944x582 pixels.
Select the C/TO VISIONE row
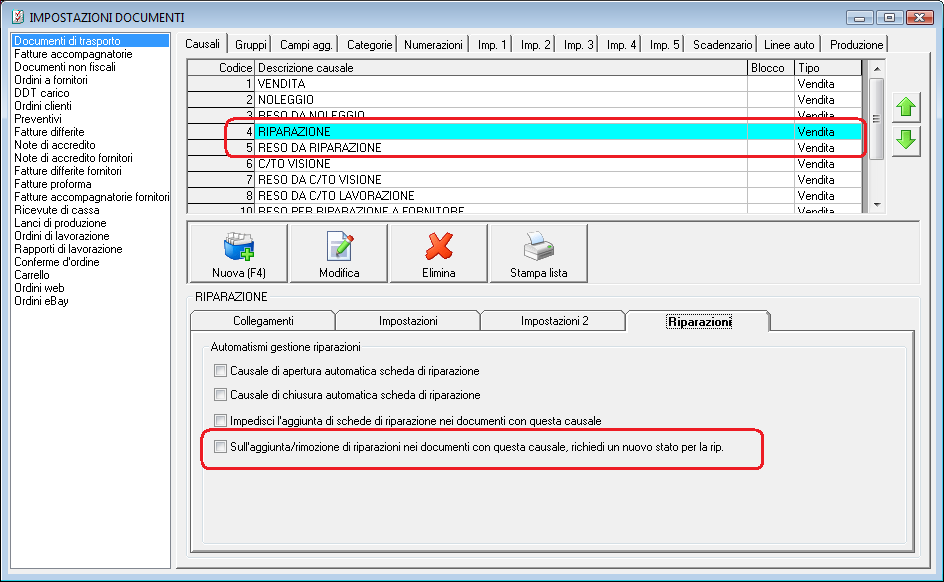(x=525, y=164)
